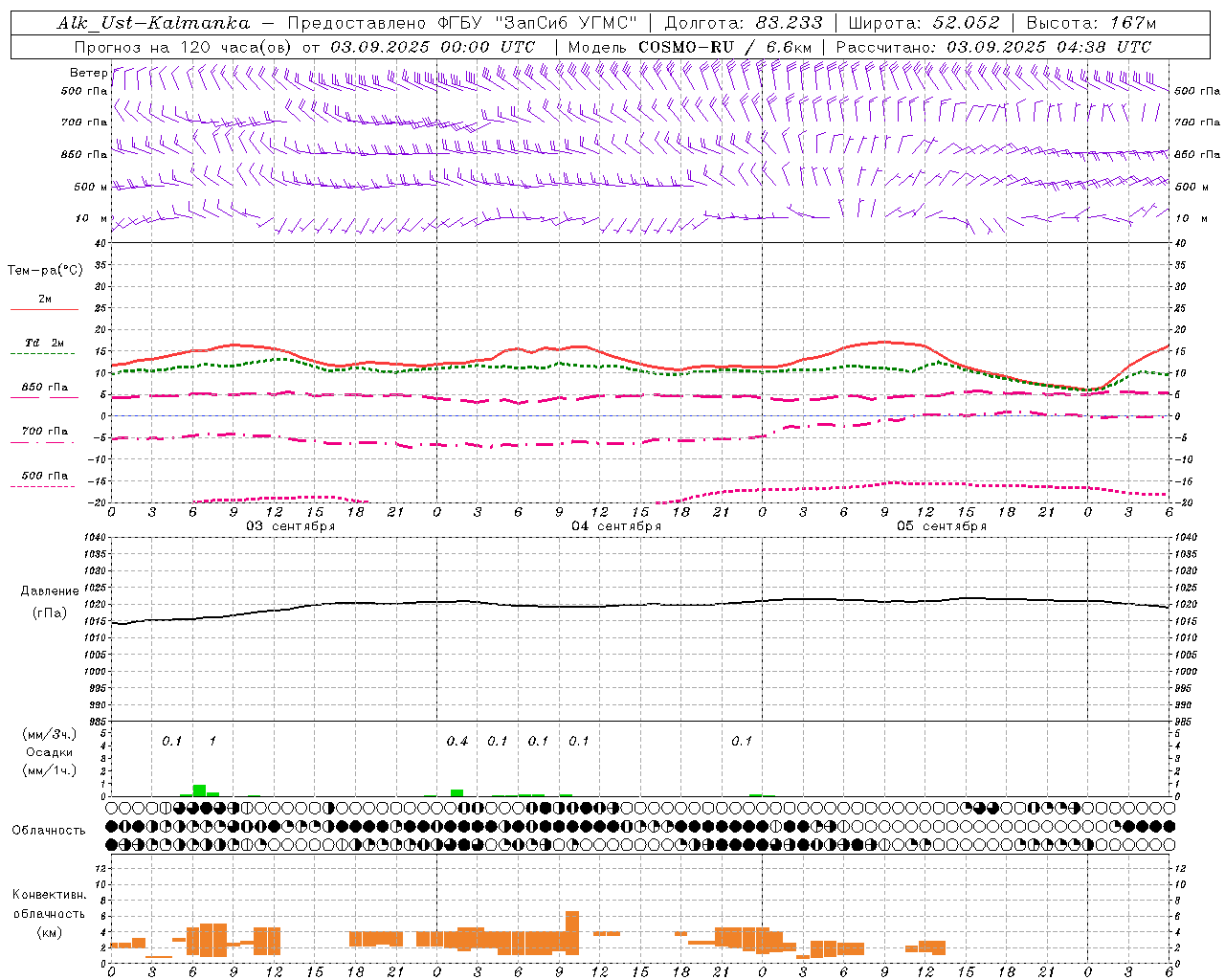Click the Тем-ра(°C) temperature label
This screenshot has height=980, width=1225.
point(45,270)
